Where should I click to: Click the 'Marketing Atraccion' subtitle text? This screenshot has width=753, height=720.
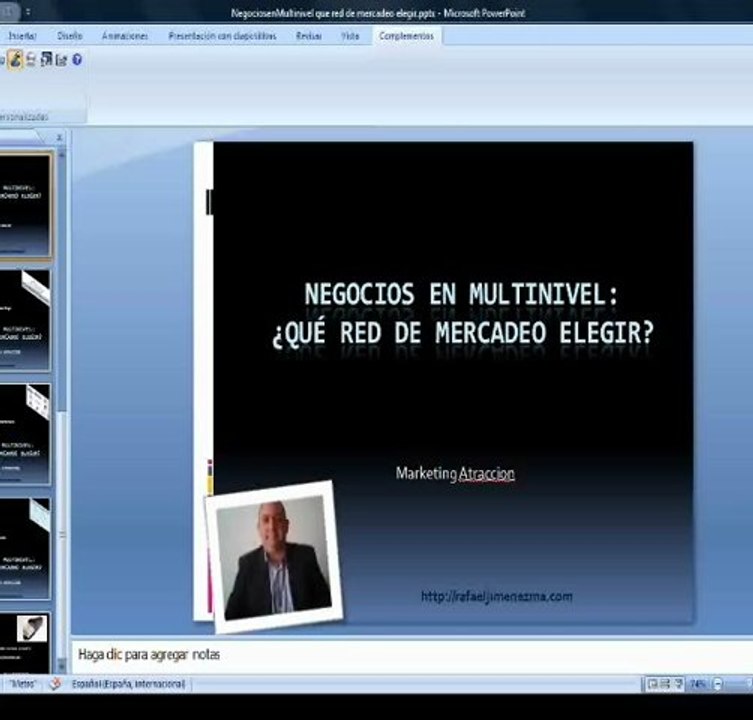tap(455, 474)
